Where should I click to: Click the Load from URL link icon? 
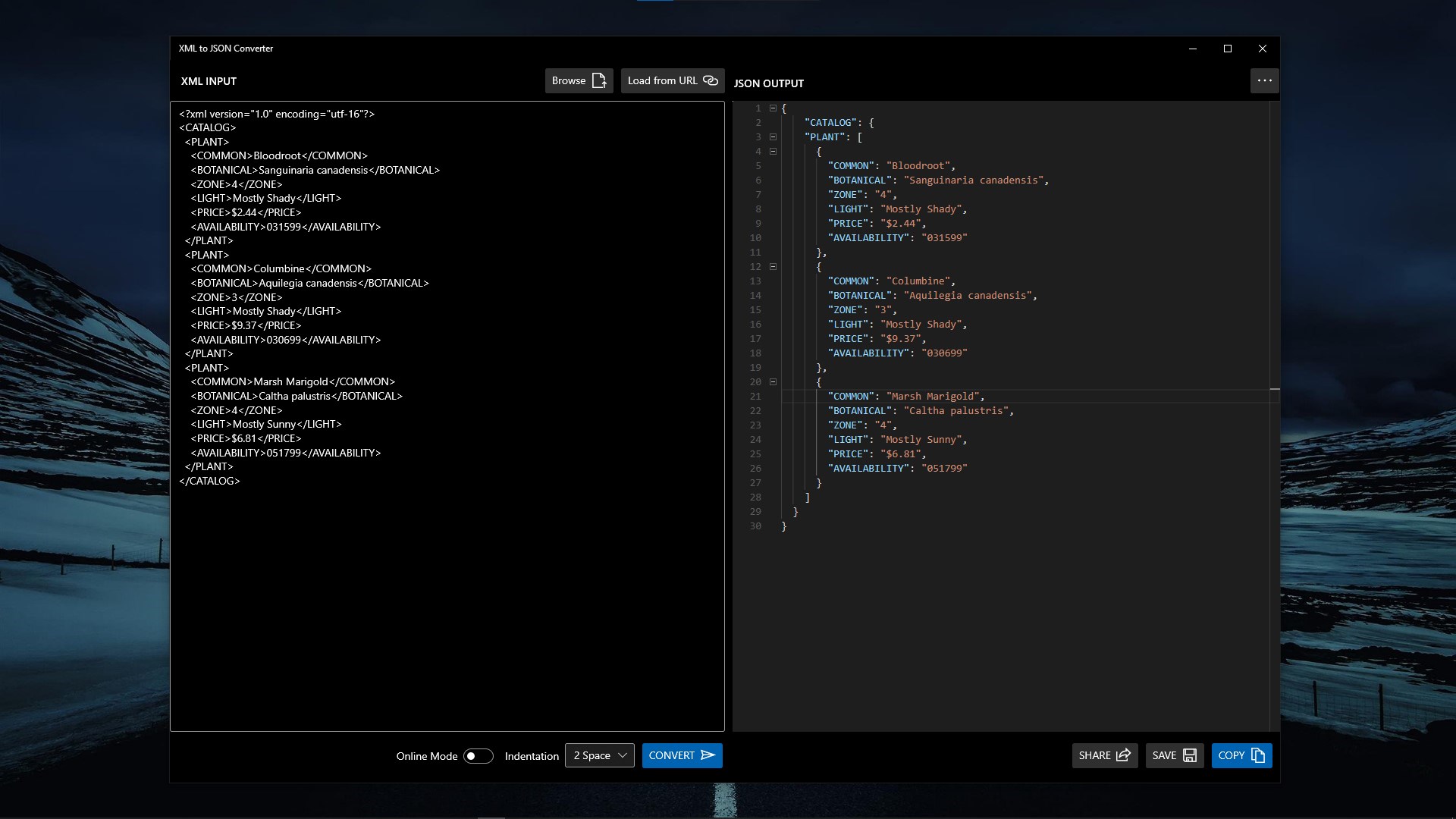pos(711,80)
